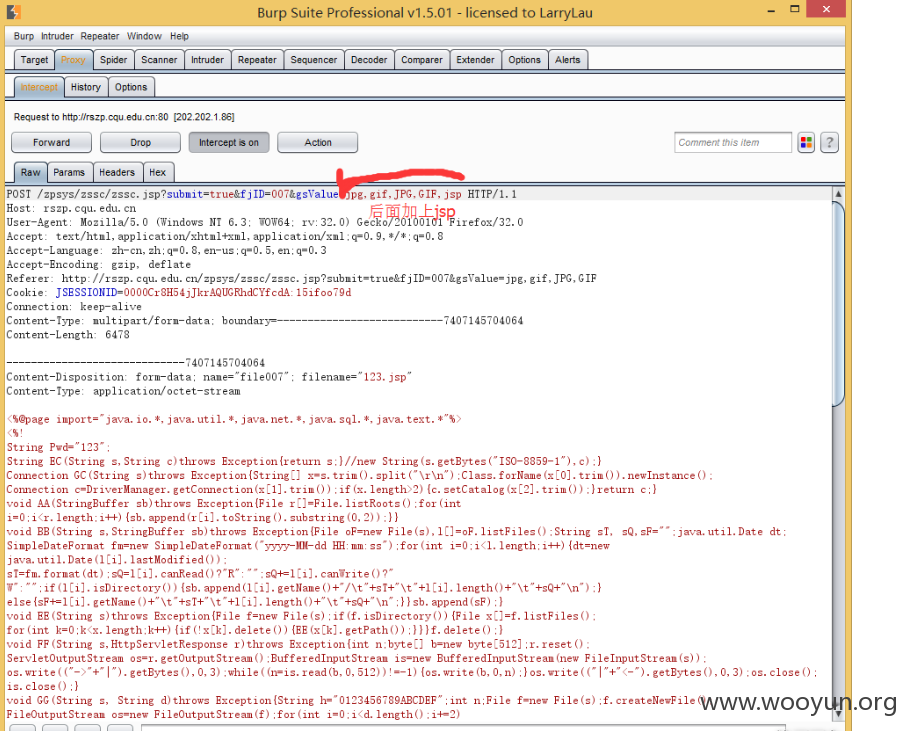Select the Proxy tab
This screenshot has width=906, height=731.
[73, 60]
